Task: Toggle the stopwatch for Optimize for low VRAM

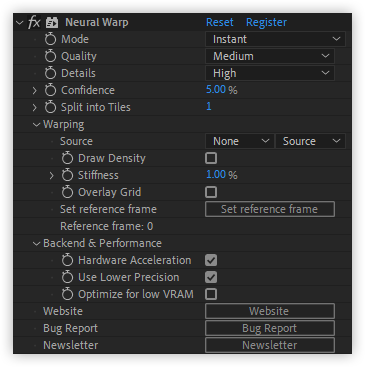Action: (67, 294)
